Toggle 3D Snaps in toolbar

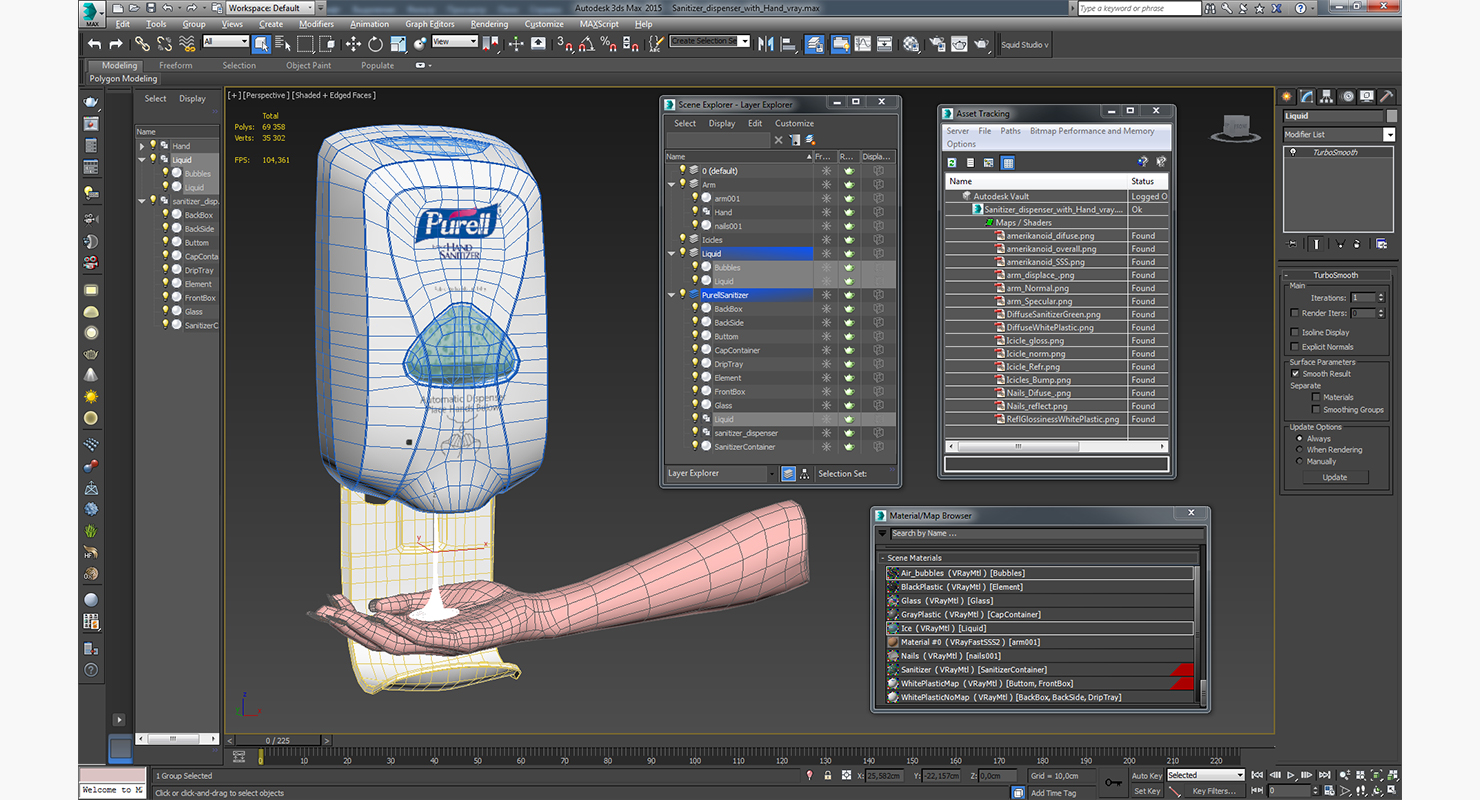pos(566,44)
